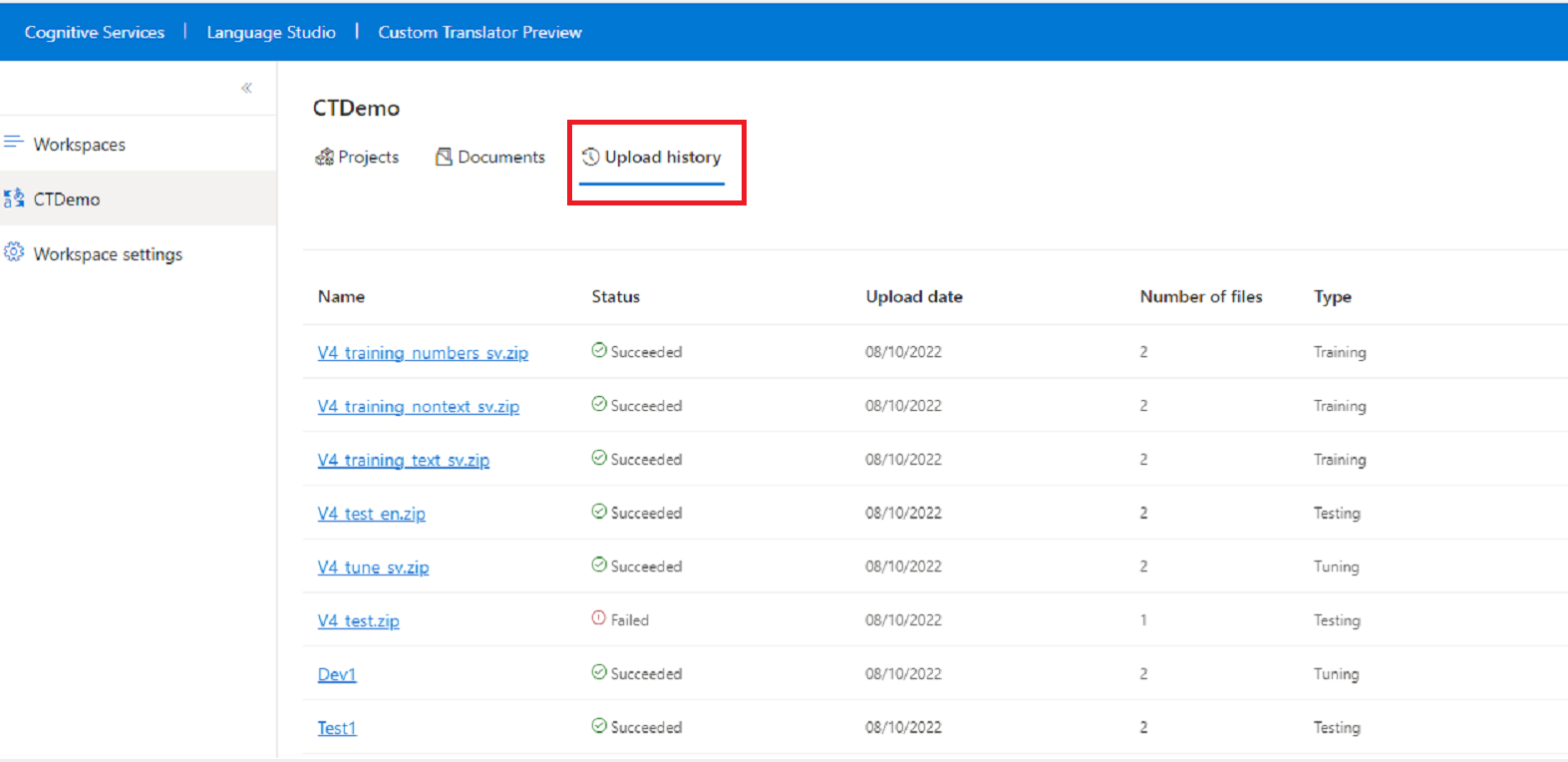1568x762 pixels.
Task: Click the CTDemo workspace icon in sidebar
Action: click(14, 198)
